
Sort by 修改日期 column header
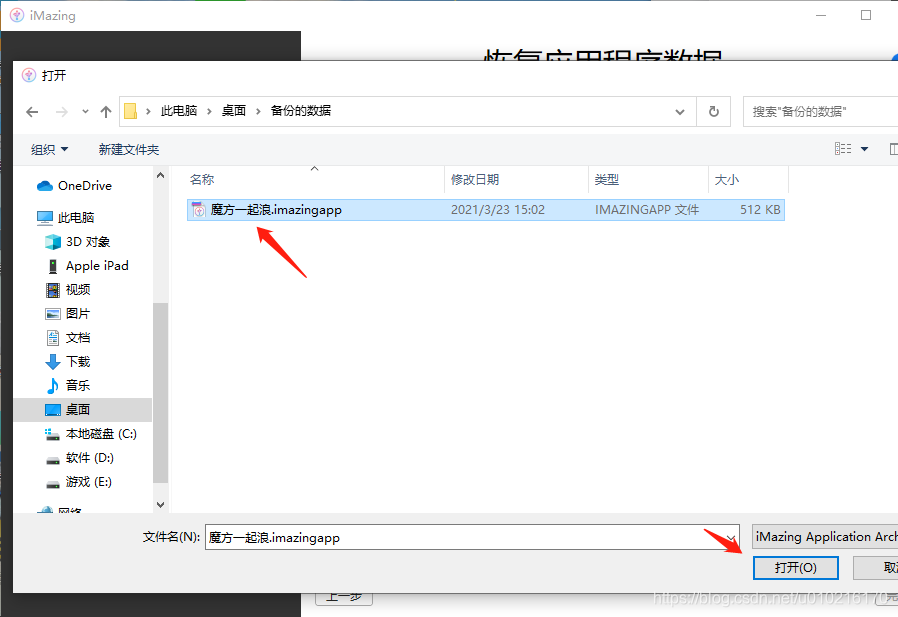click(x=475, y=180)
